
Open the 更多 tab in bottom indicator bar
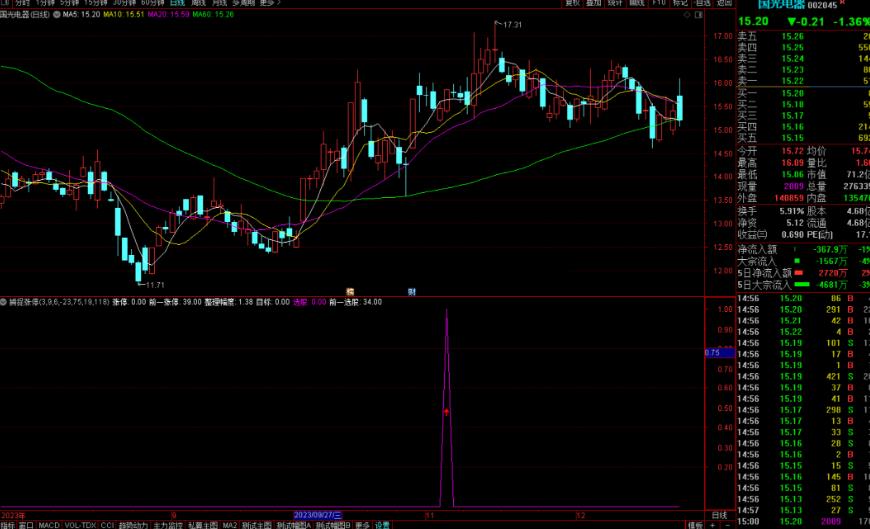362,525
